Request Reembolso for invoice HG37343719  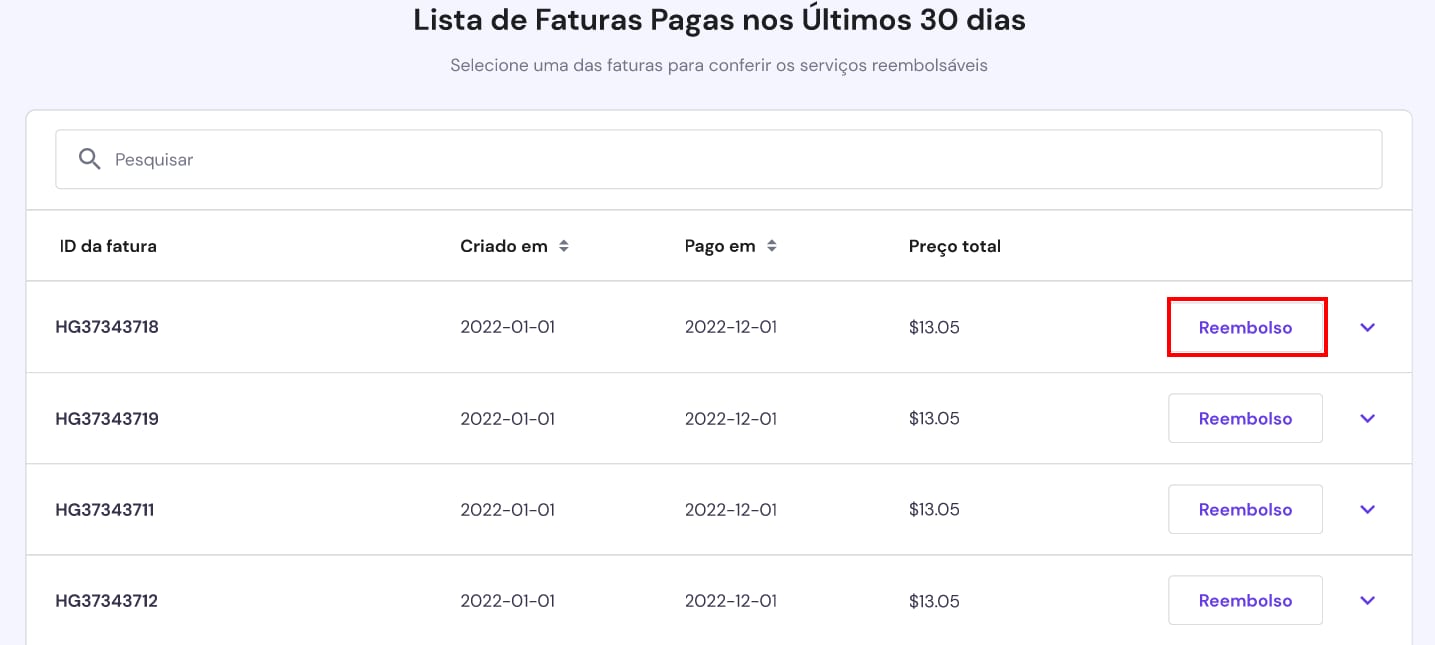[x=1245, y=418]
